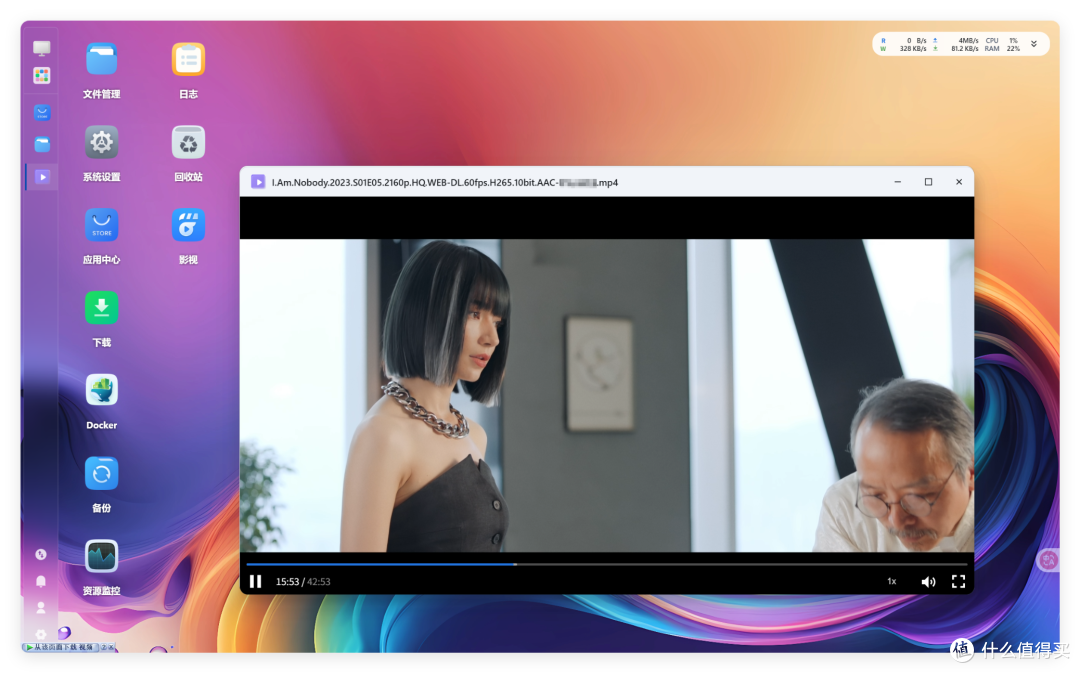The width and height of the screenshot is (1080, 673).
Task: Open the 影视 video app icon
Action: click(188, 225)
